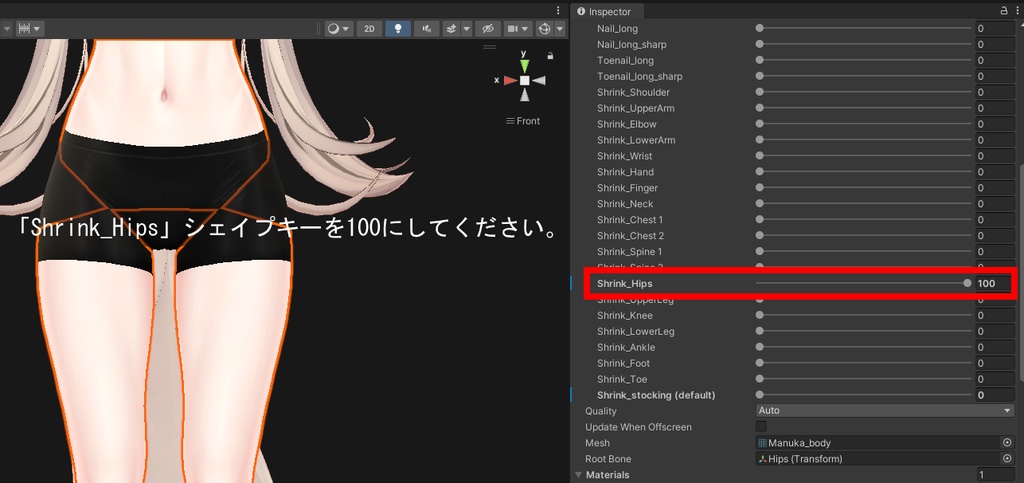This screenshot has width=1024, height=483.
Task: Select the Shrink_Chest 2 label
Action: (x=630, y=236)
